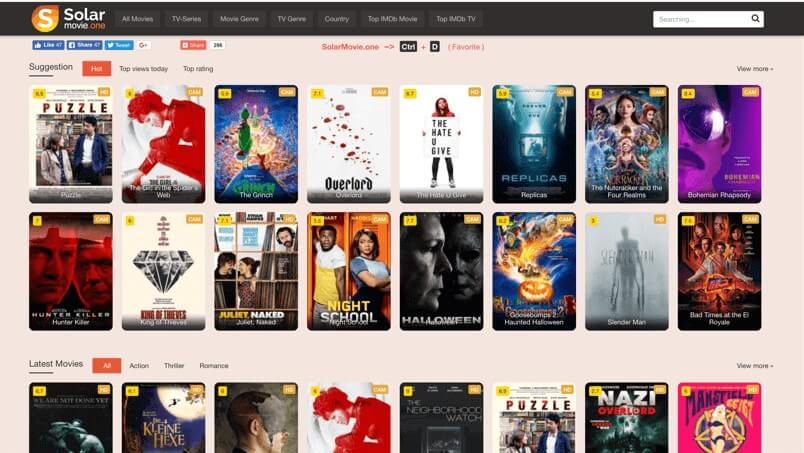Open the Top IMDb Movie menu item
The height and width of the screenshot is (453, 804).
[392, 19]
